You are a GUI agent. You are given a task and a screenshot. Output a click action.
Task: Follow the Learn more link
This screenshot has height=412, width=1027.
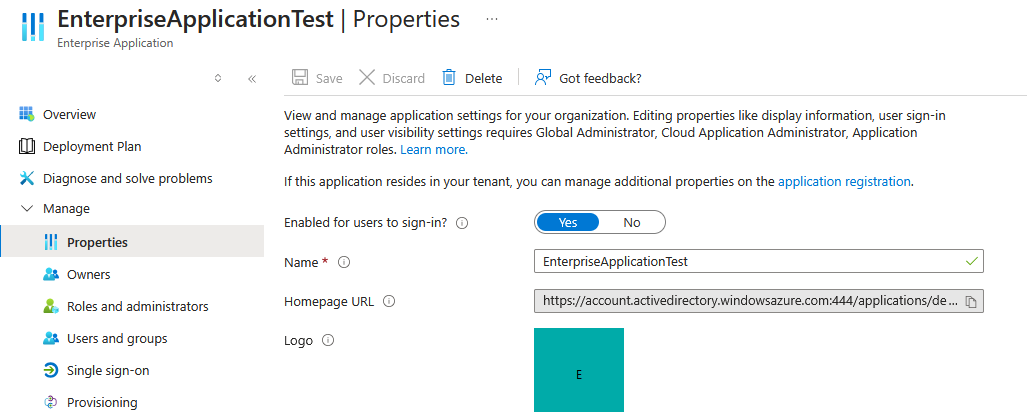434,150
